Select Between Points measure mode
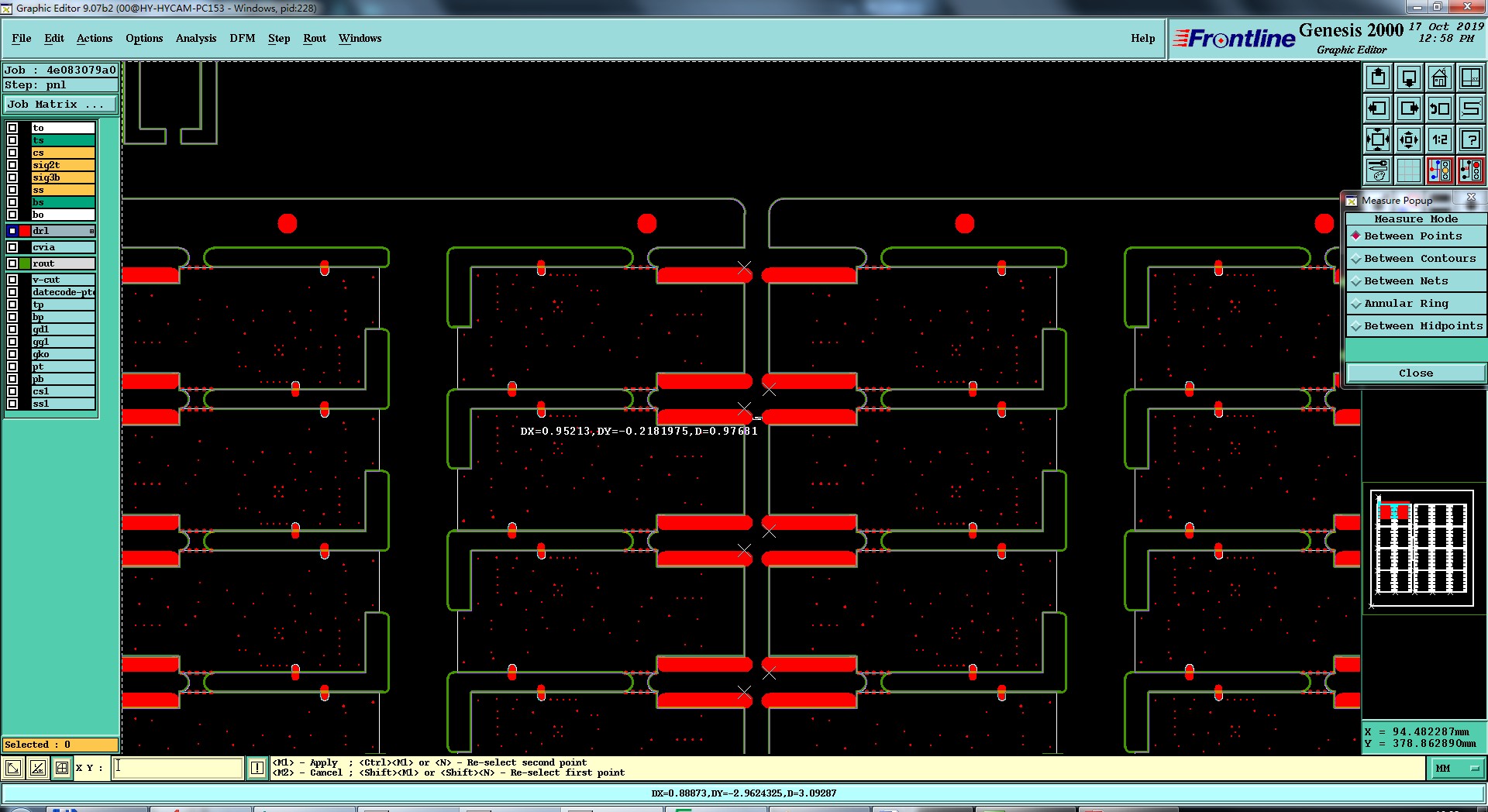The image size is (1488, 812). [x=1416, y=236]
